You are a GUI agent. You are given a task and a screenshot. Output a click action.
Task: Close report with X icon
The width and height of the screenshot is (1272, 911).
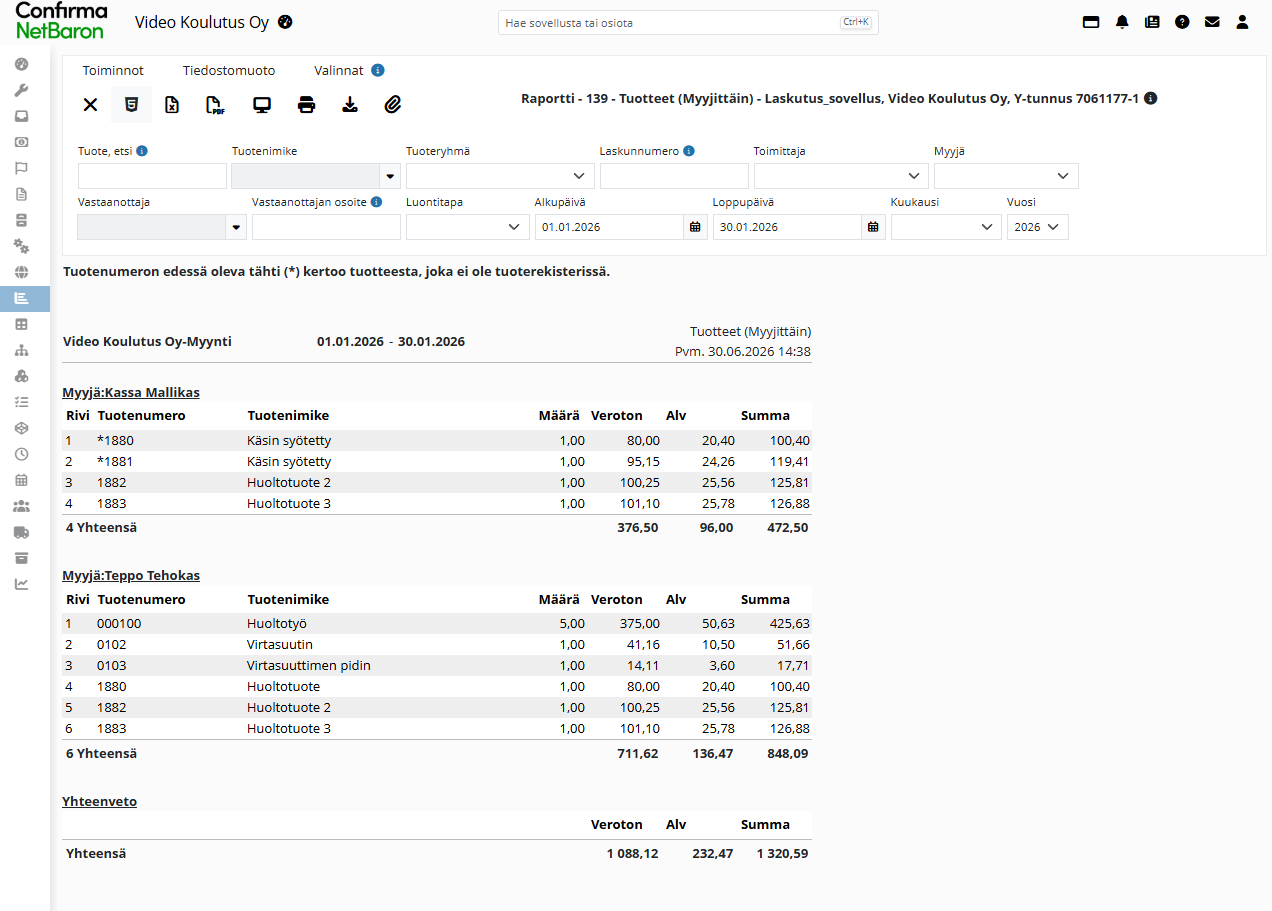tap(90, 105)
